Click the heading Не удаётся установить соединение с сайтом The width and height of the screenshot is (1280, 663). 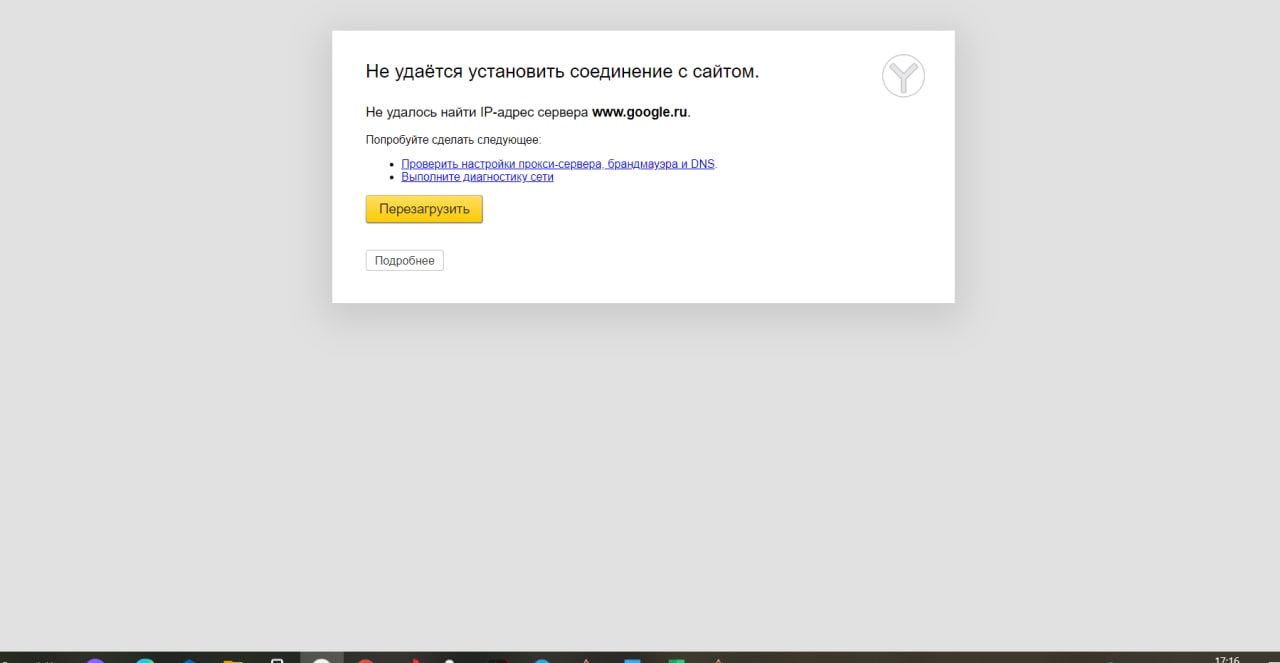(x=562, y=71)
